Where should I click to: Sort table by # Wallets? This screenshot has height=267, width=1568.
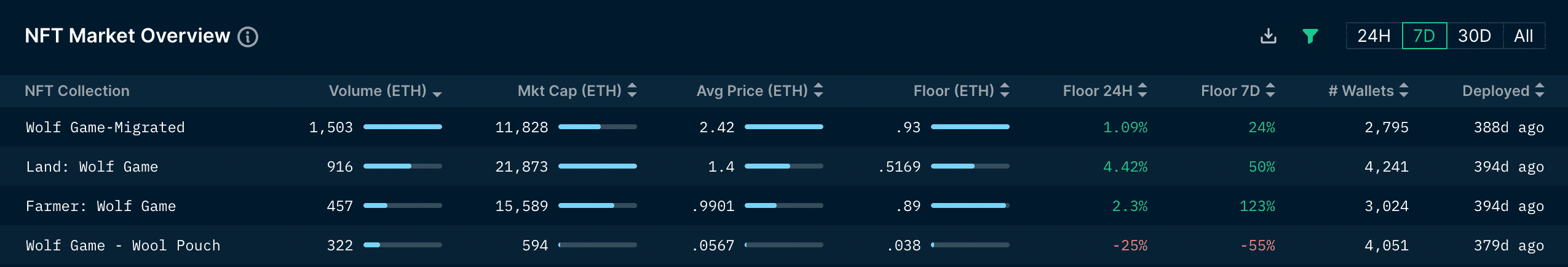click(1404, 91)
